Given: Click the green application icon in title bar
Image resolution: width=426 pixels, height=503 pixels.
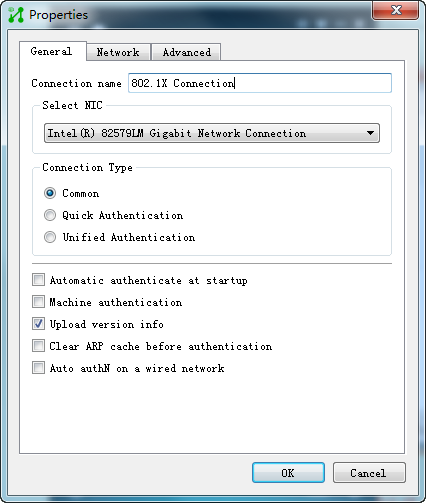Looking at the screenshot, I should tap(16, 15).
